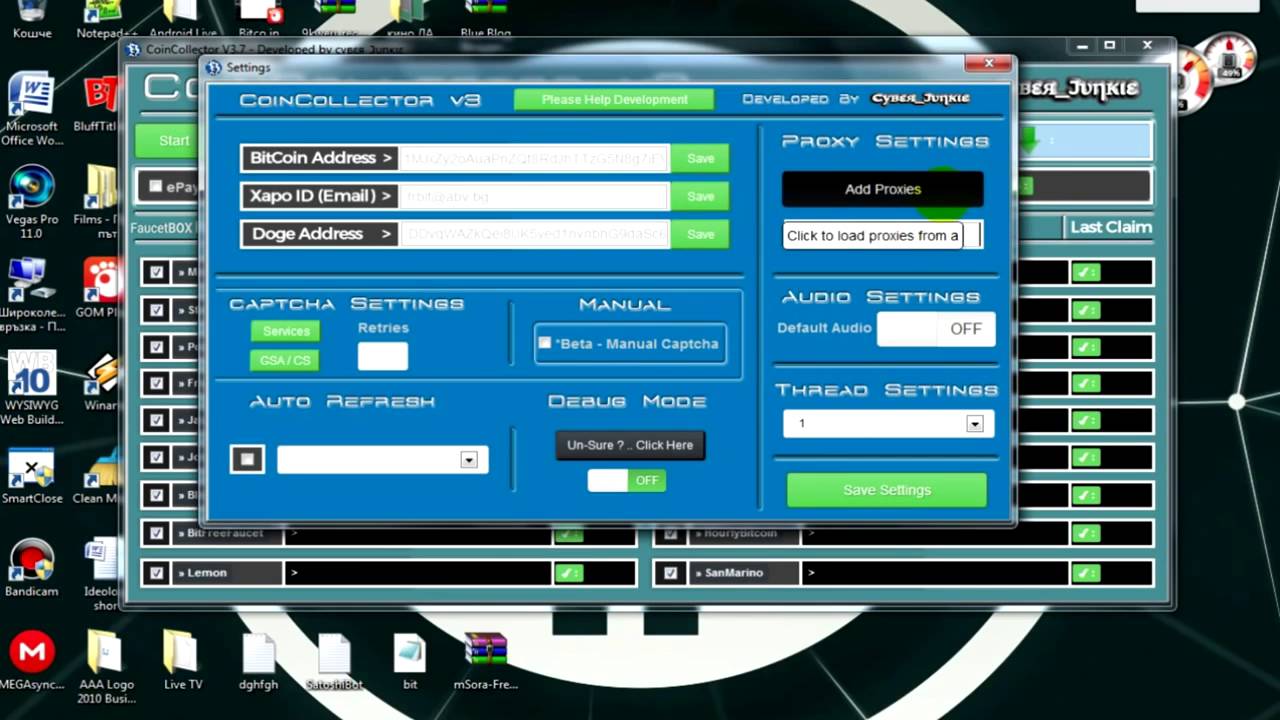
Task: Open GSA / CS captcha button
Action: click(285, 360)
